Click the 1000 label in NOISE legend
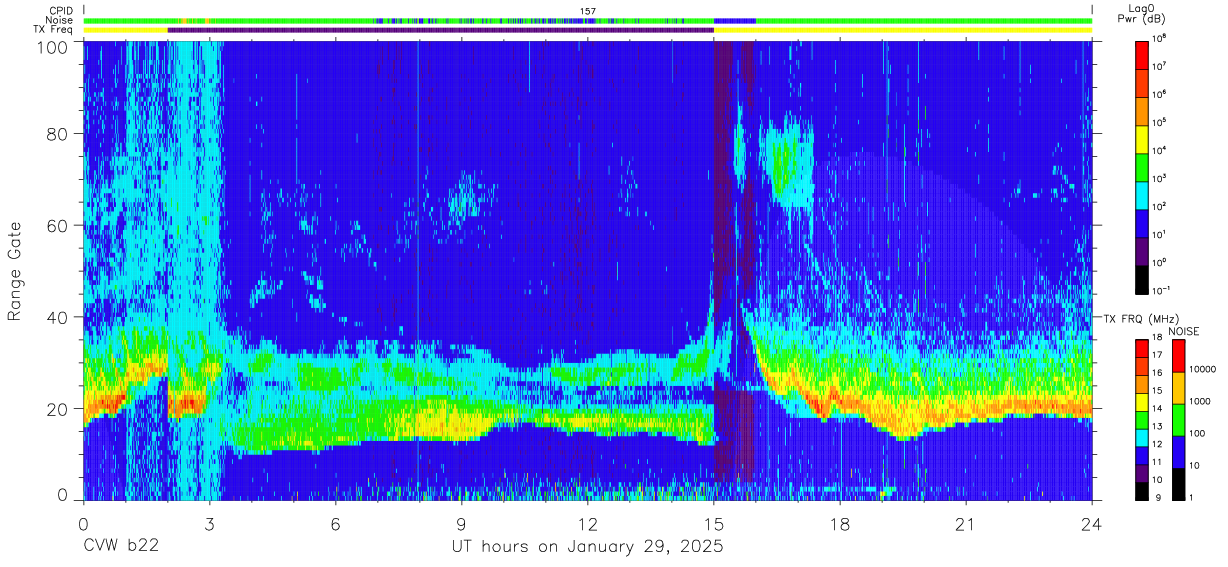This screenshot has height=567, width=1228. pos(1201,402)
